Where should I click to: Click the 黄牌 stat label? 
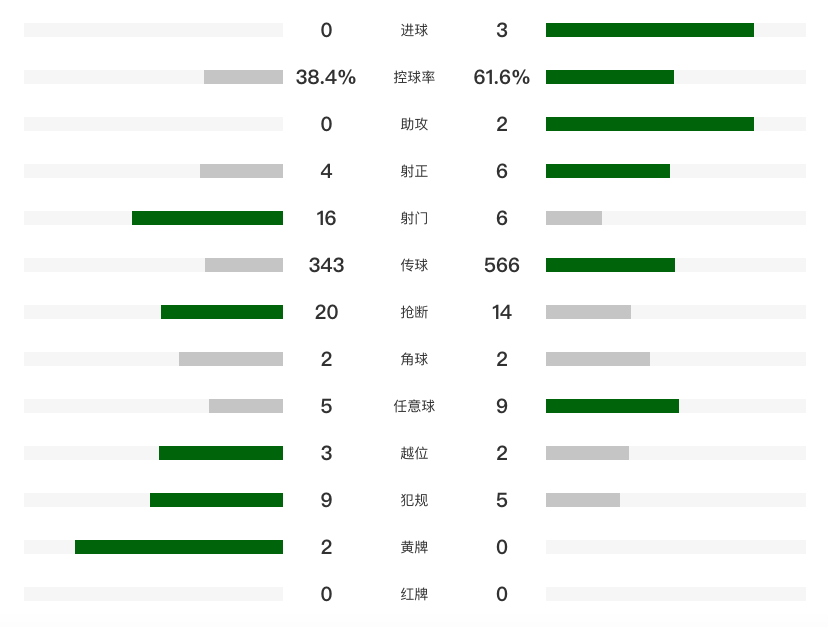coord(414,547)
